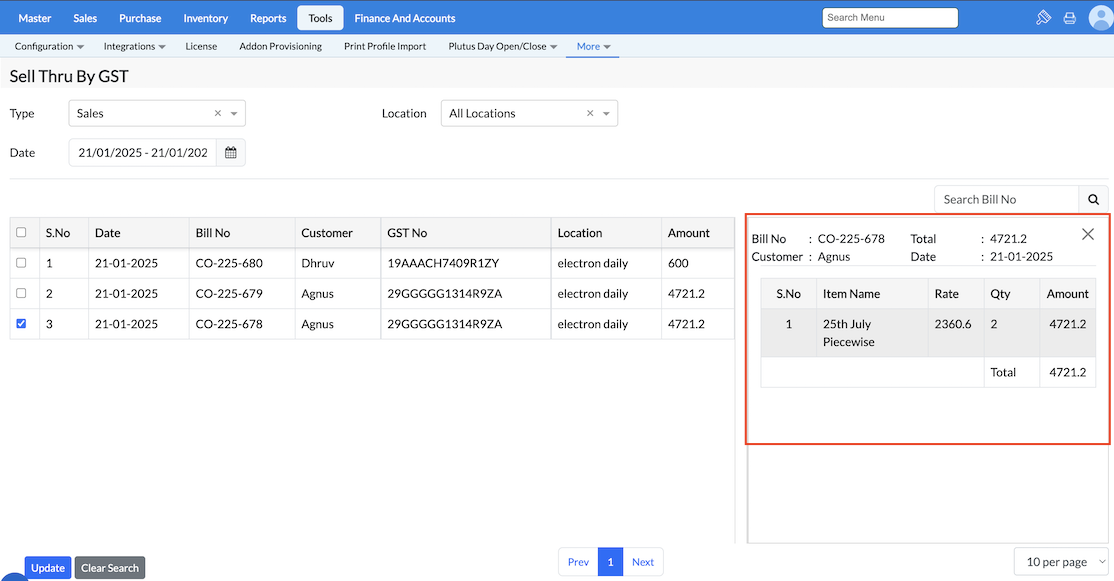Viewport: 1114px width, 581px height.
Task: Open the Reports menu
Action: [268, 18]
